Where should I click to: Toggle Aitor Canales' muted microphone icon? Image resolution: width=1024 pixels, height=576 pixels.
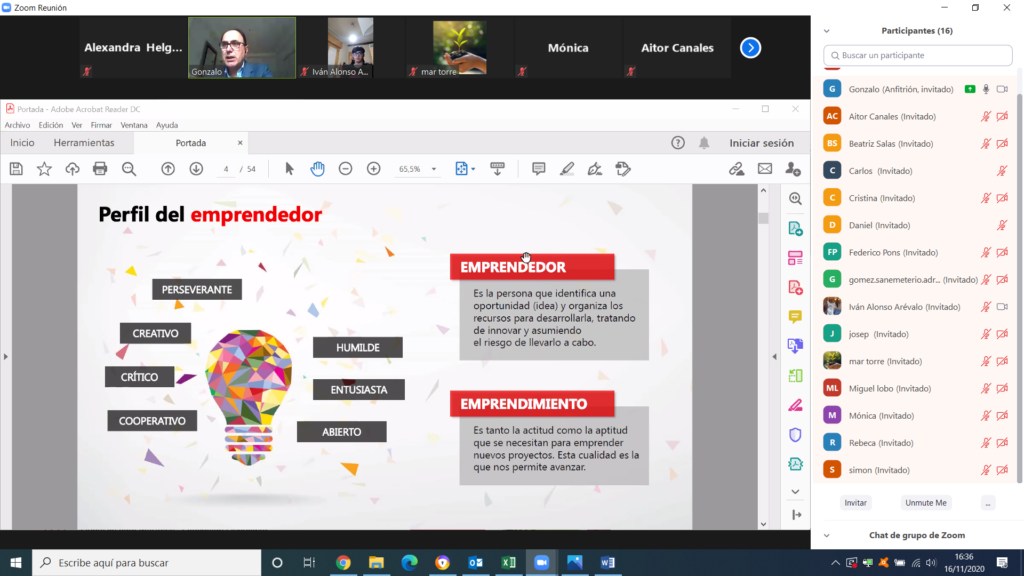(986, 117)
